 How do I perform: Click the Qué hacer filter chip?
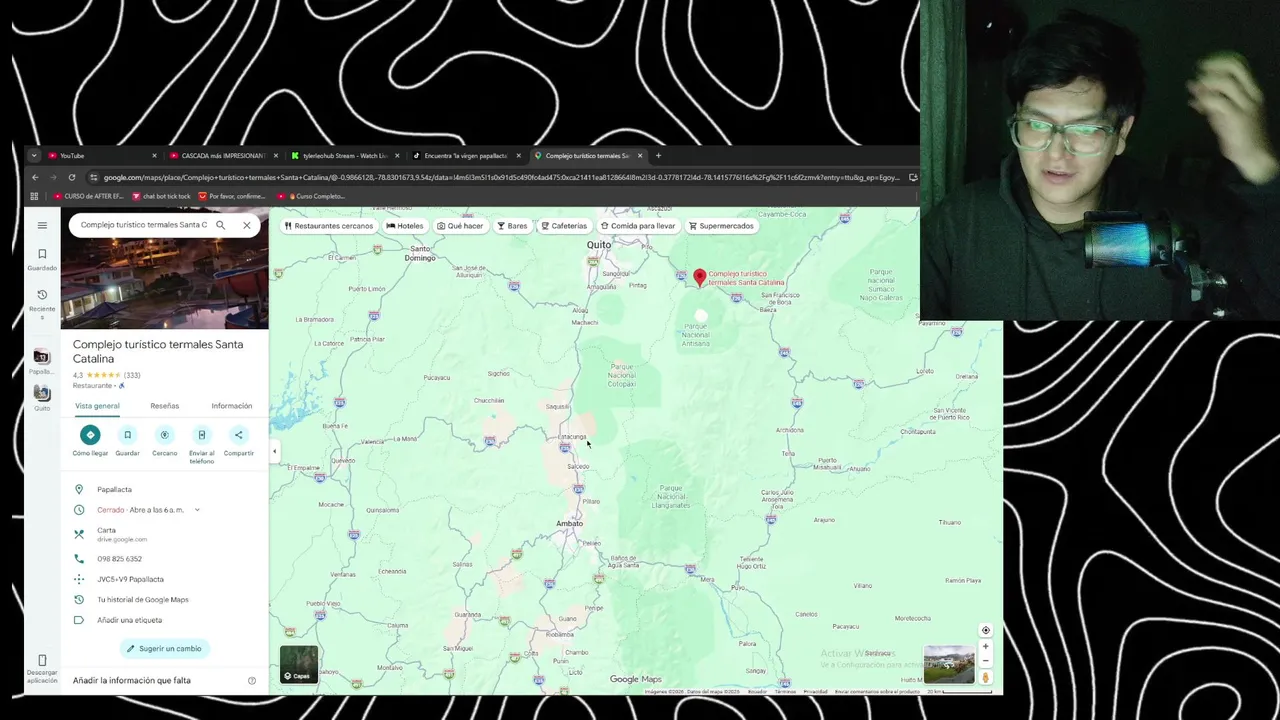coord(460,226)
